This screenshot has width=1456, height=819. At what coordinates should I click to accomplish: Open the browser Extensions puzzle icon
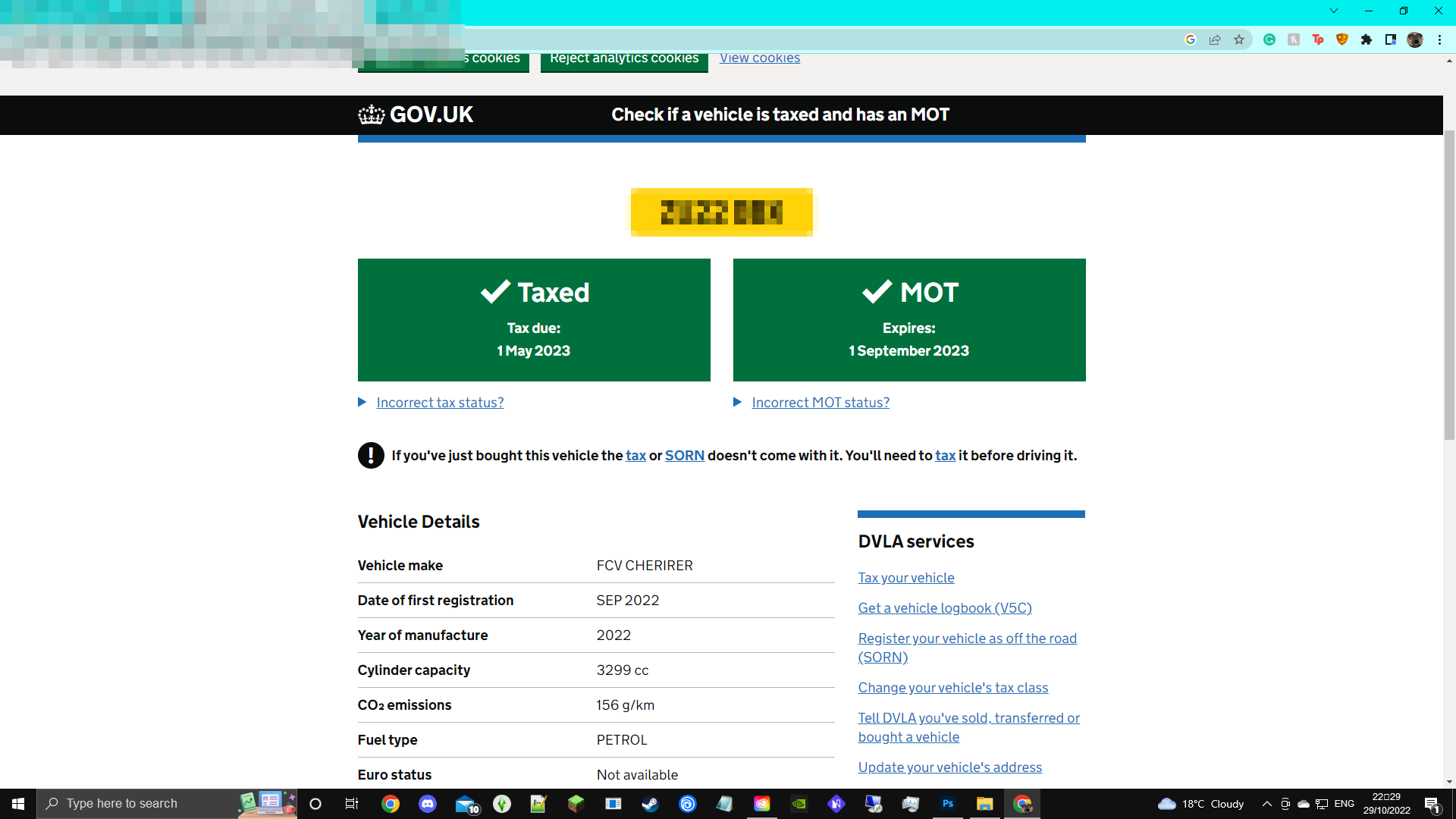pos(1367,40)
